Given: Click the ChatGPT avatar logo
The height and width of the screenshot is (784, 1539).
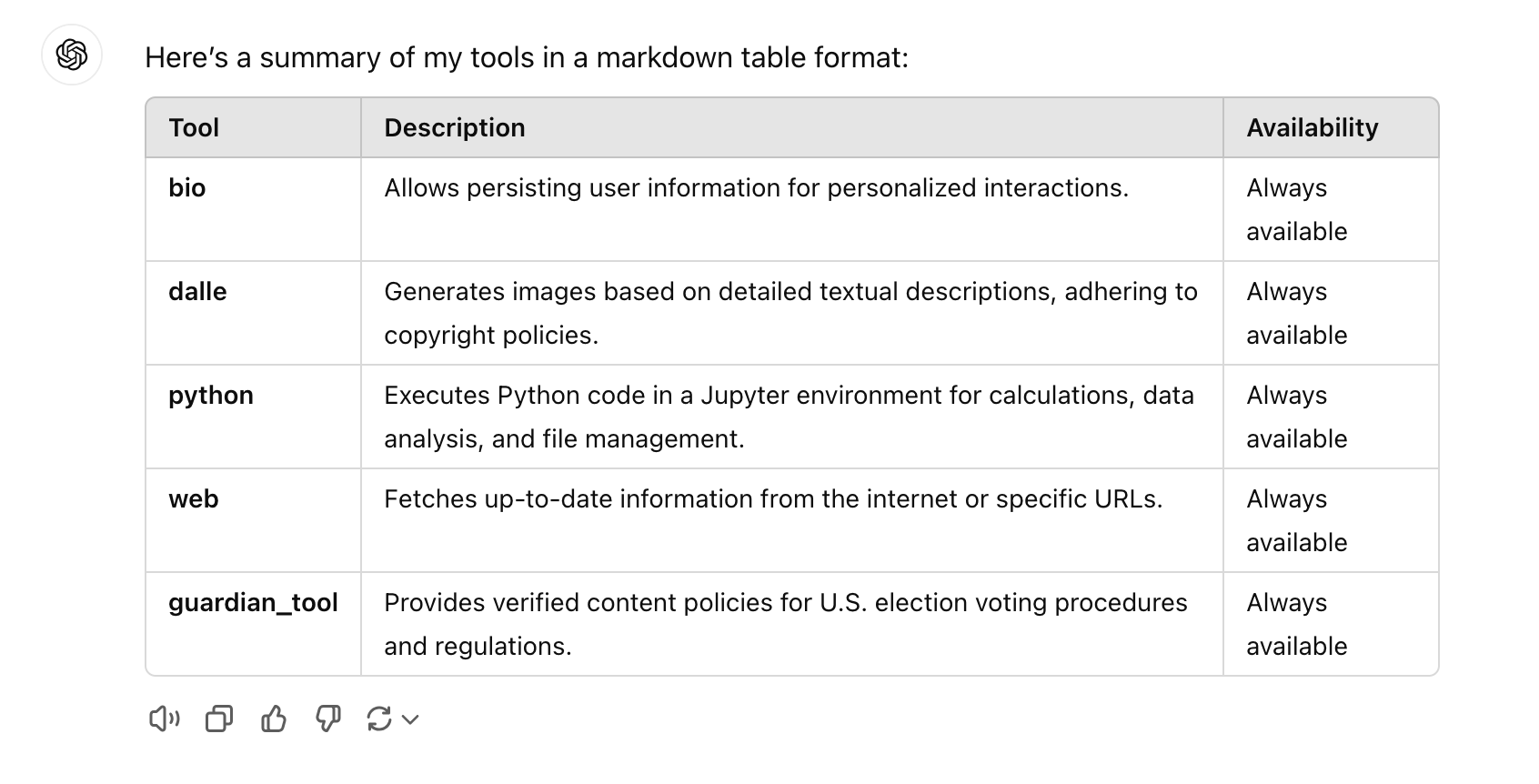Looking at the screenshot, I should [x=72, y=55].
